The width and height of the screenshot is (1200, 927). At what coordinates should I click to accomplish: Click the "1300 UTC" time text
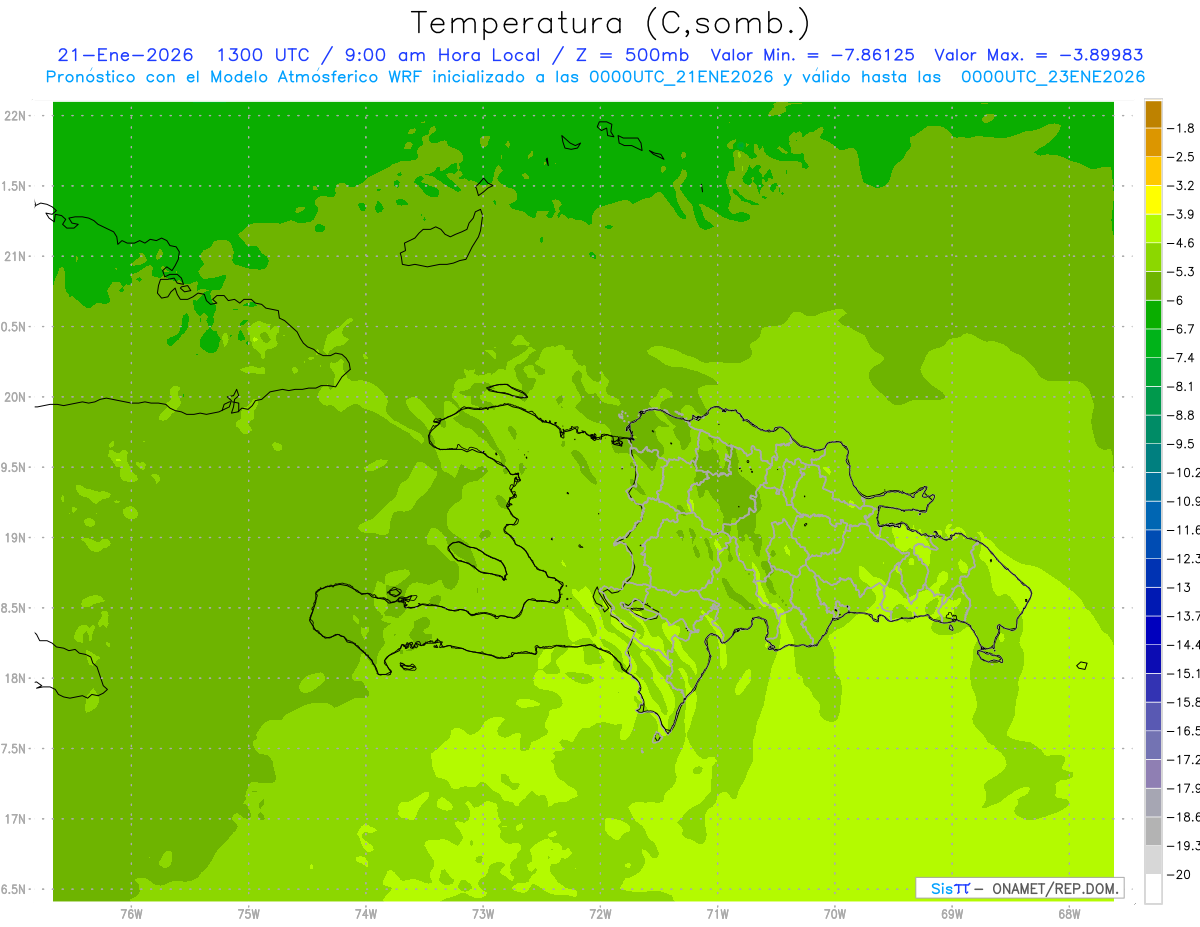point(266,56)
